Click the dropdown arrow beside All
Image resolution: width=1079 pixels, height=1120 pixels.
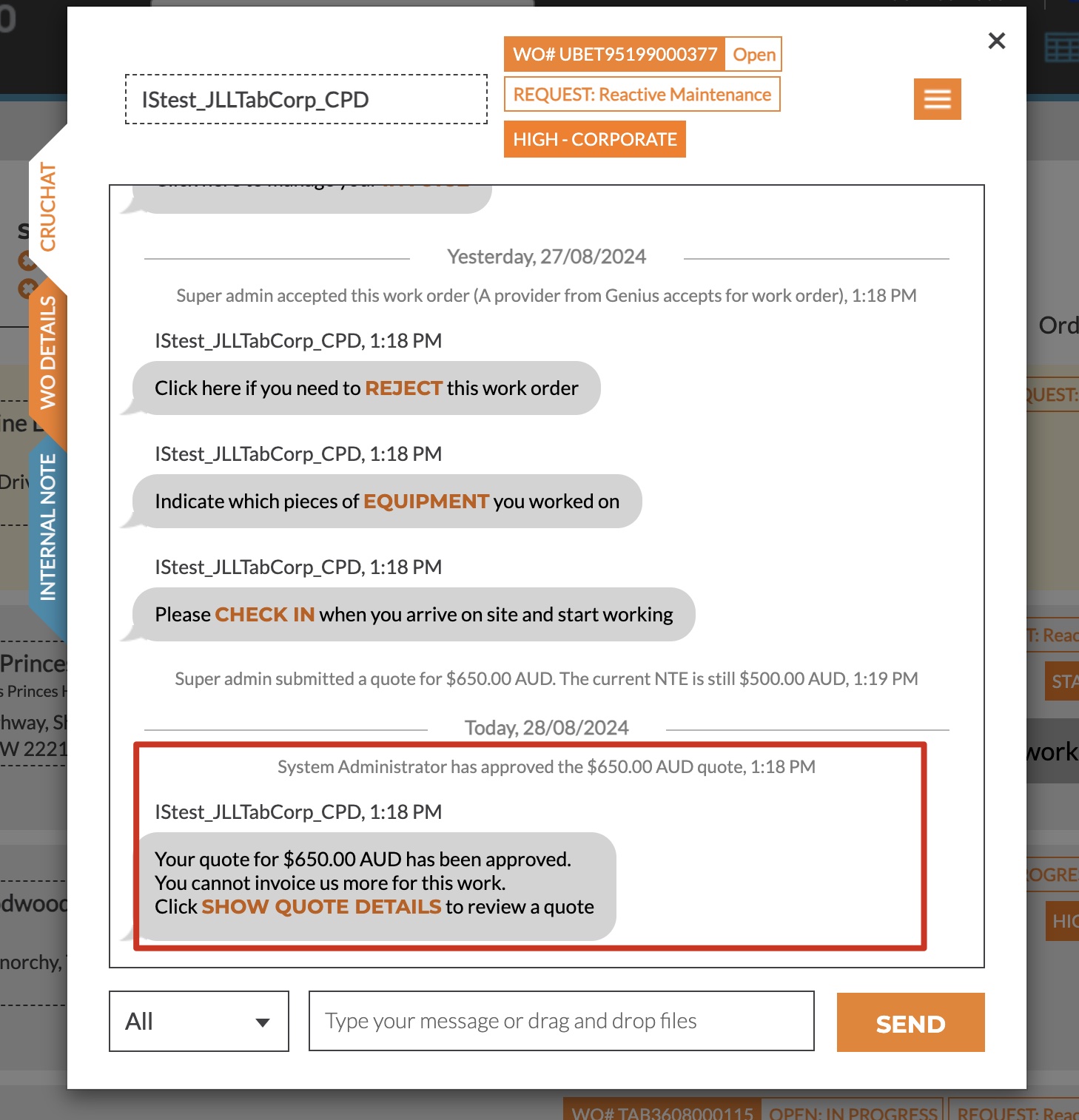point(262,1023)
